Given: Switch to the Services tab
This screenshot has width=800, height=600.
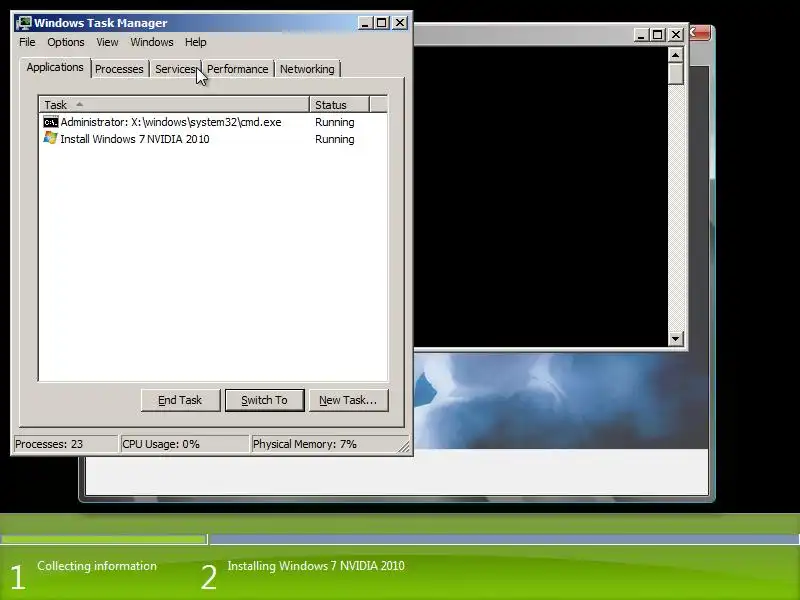Looking at the screenshot, I should coord(175,69).
